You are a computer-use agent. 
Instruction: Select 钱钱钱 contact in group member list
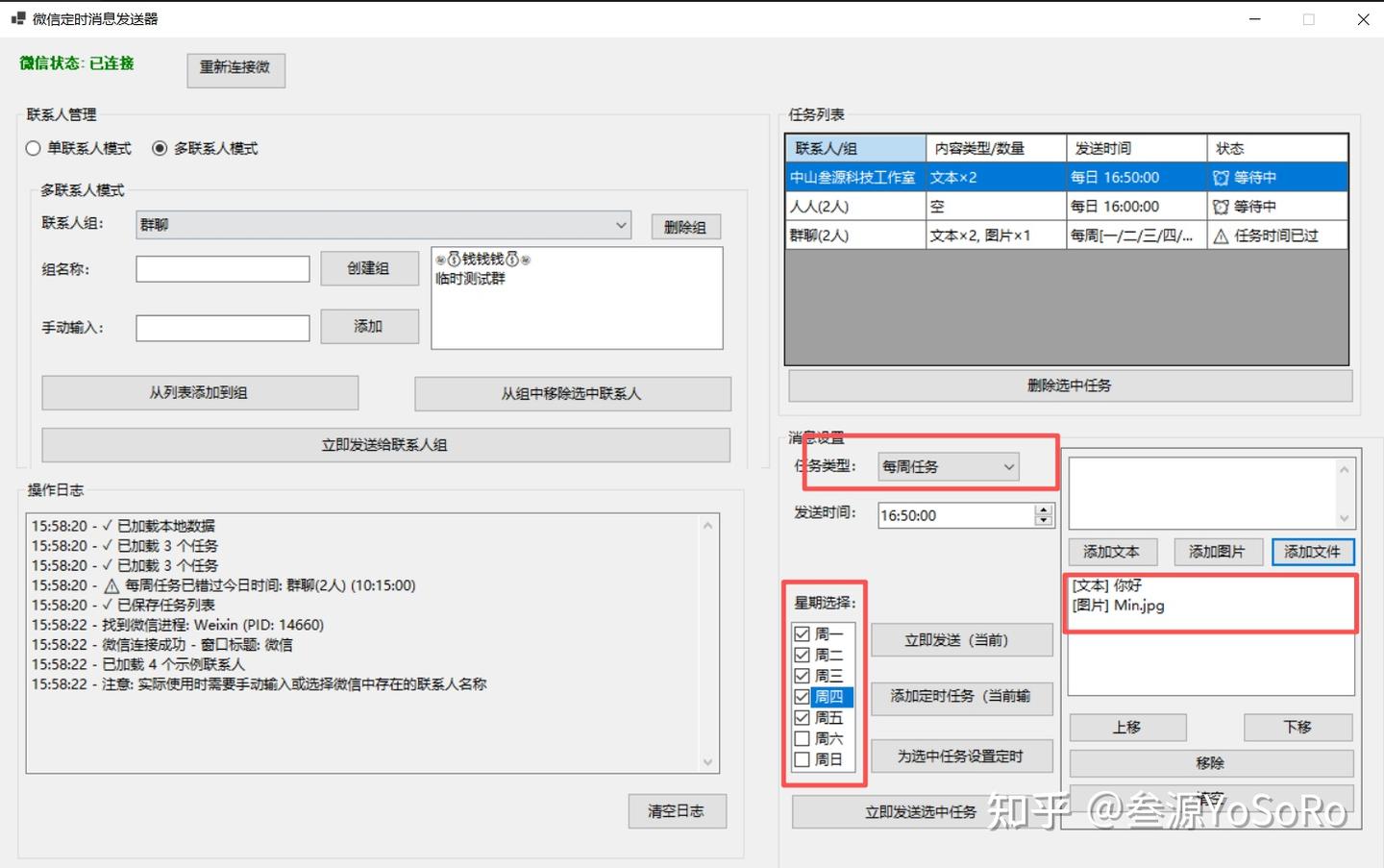click(x=482, y=260)
